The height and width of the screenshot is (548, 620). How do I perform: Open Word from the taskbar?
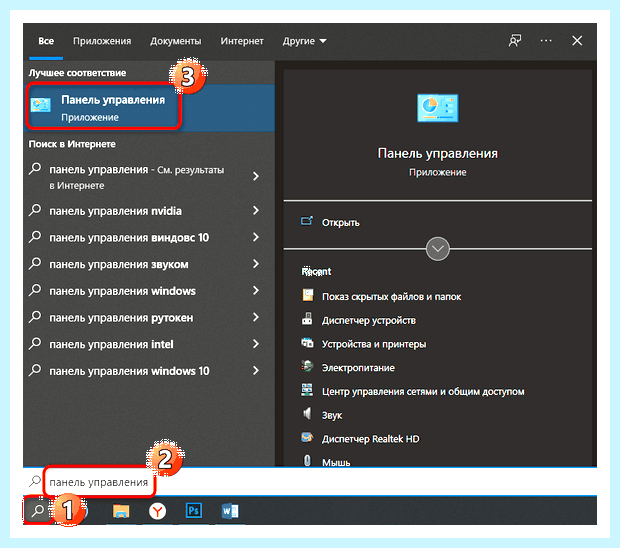[230, 511]
